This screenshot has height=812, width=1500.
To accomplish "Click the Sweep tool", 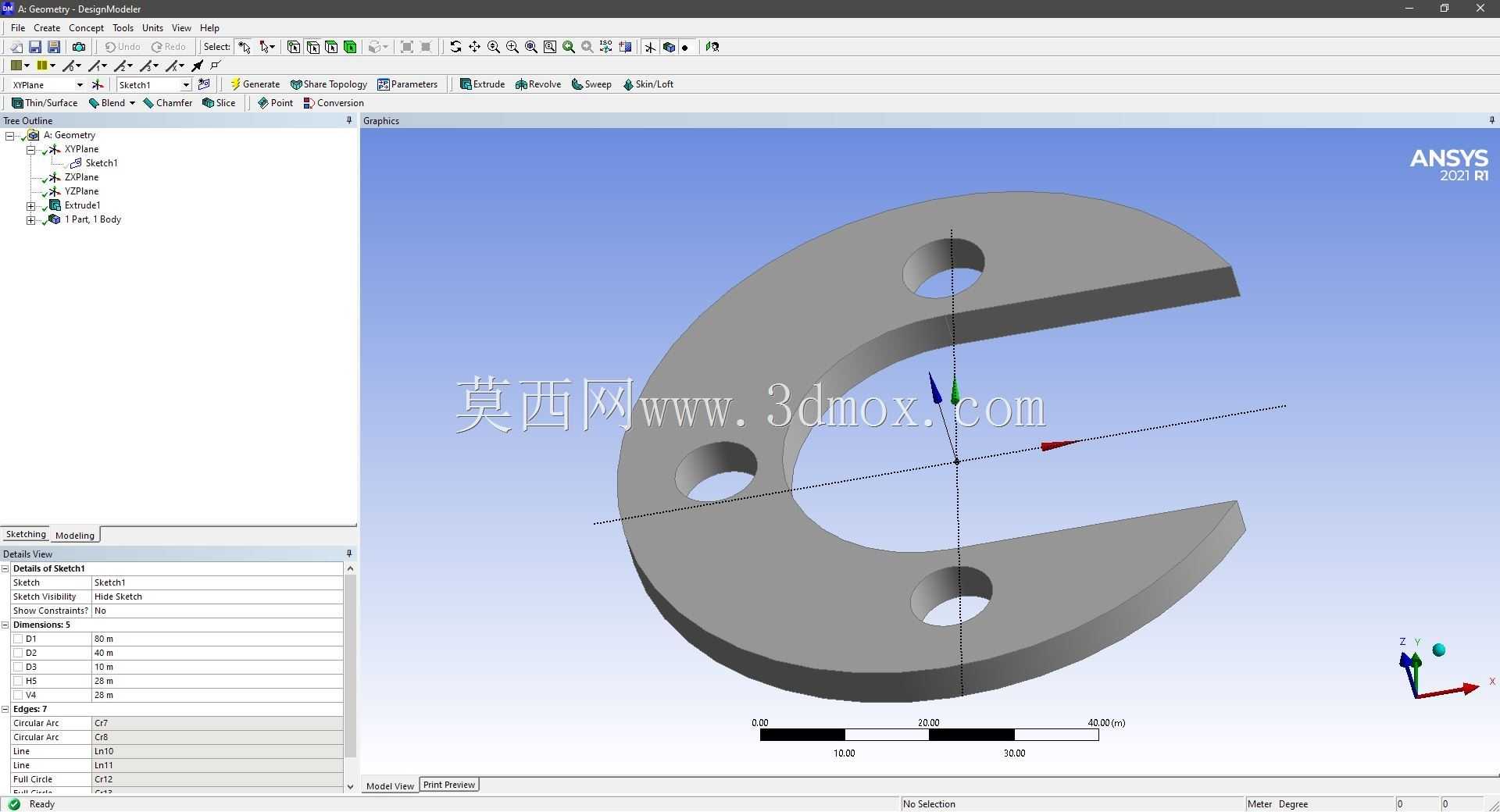I will point(591,84).
